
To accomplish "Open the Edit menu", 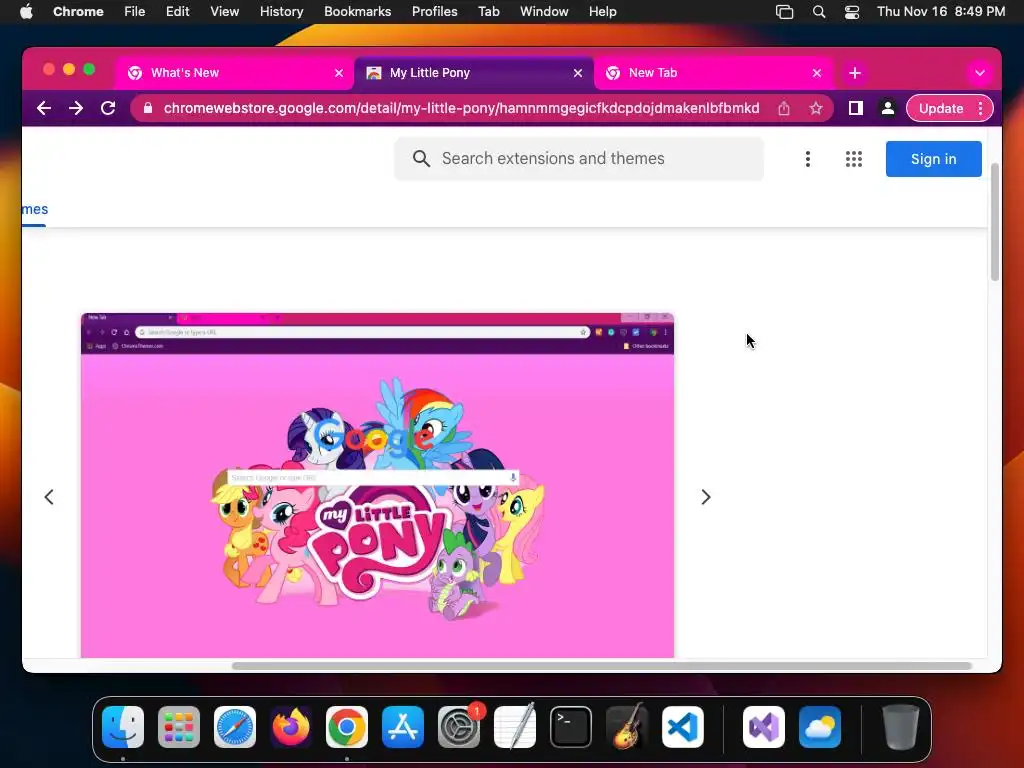I will 177,12.
